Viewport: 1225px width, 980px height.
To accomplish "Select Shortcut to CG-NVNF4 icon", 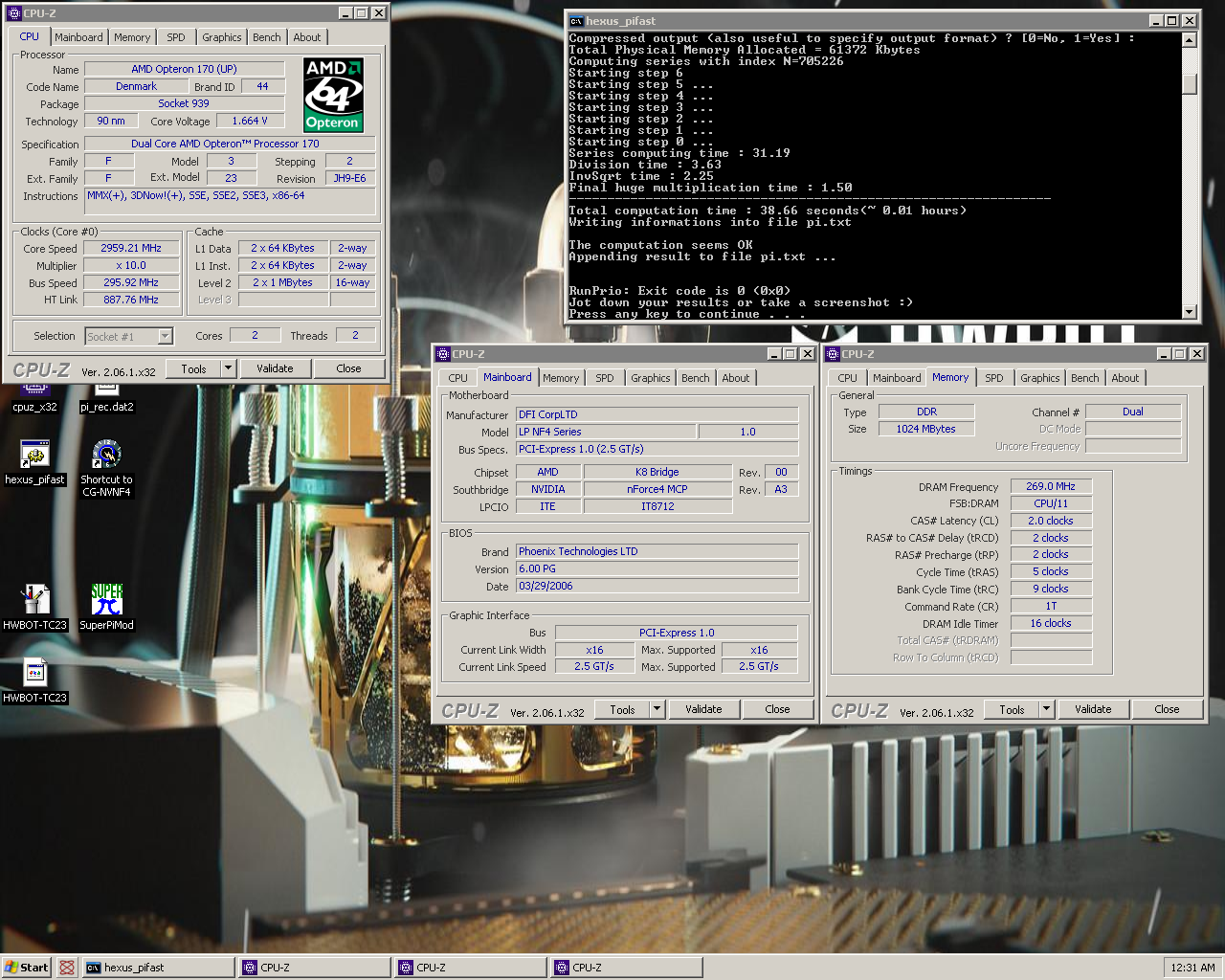I will click(x=106, y=468).
